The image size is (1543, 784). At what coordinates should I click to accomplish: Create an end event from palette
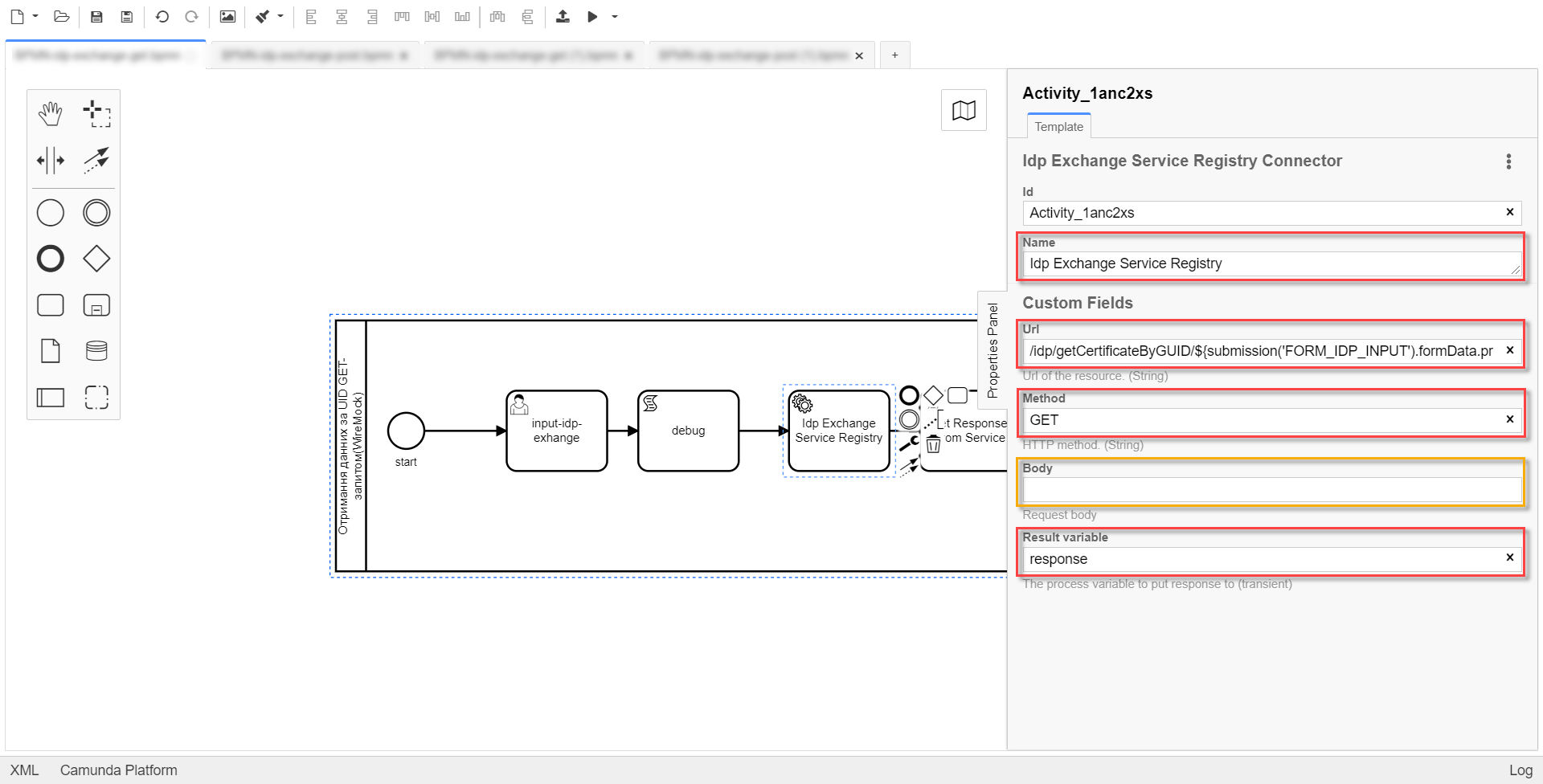pyautogui.click(x=51, y=259)
